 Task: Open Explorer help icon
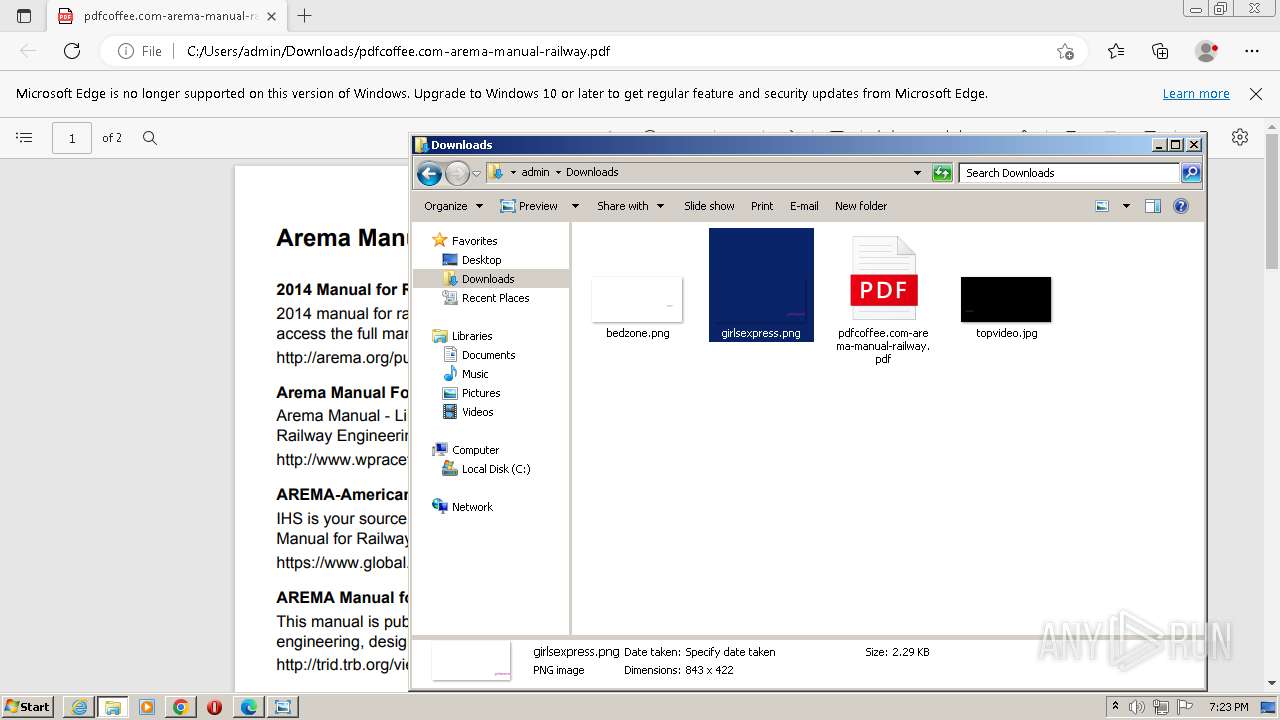[1181, 206]
